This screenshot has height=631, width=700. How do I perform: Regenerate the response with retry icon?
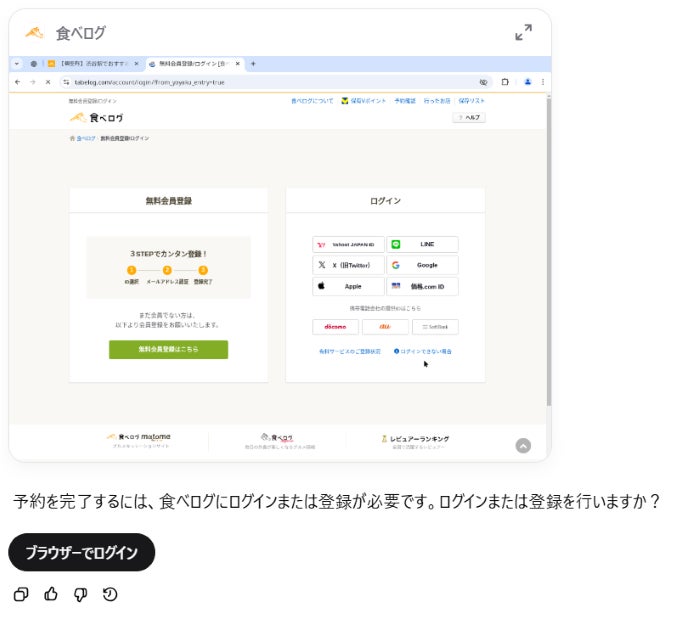tap(110, 594)
